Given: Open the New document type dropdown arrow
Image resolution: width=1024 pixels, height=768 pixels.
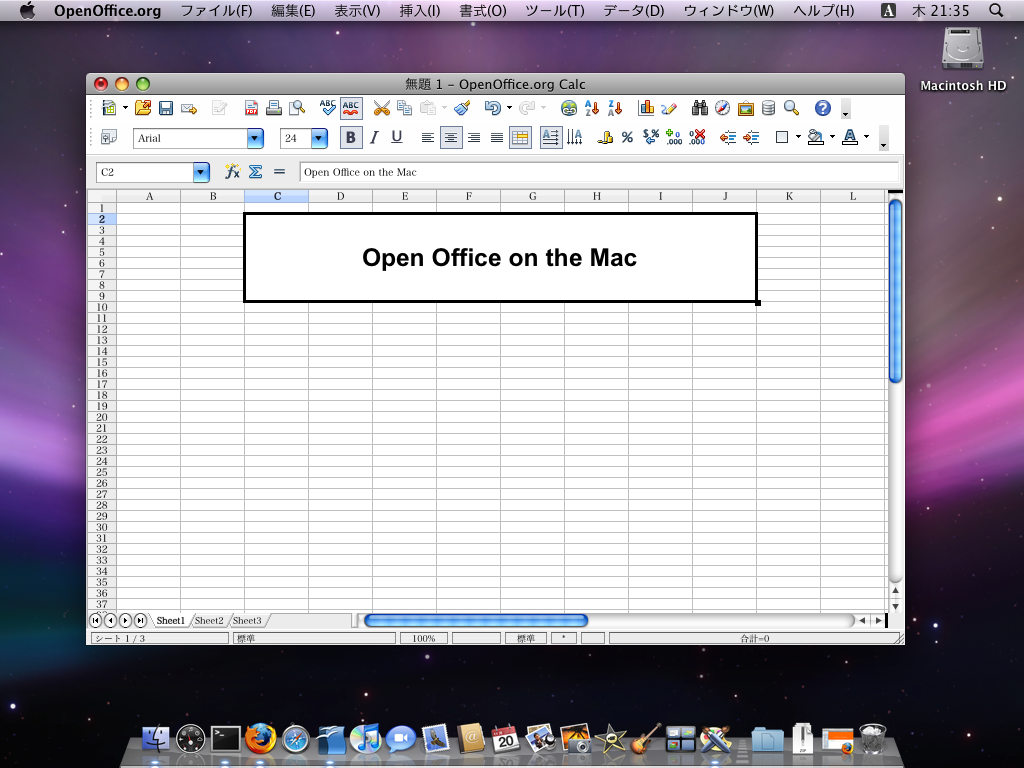Looking at the screenshot, I should [125, 108].
